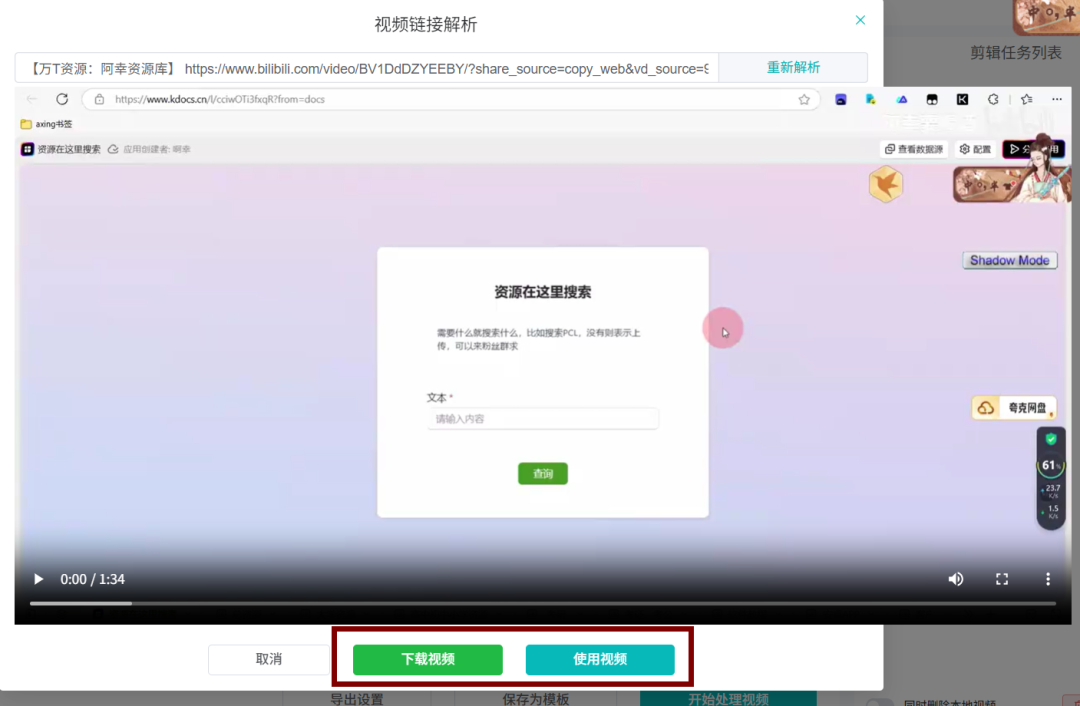Click the kdocs.cn address bar URL
The height and width of the screenshot is (706, 1080).
click(220, 99)
